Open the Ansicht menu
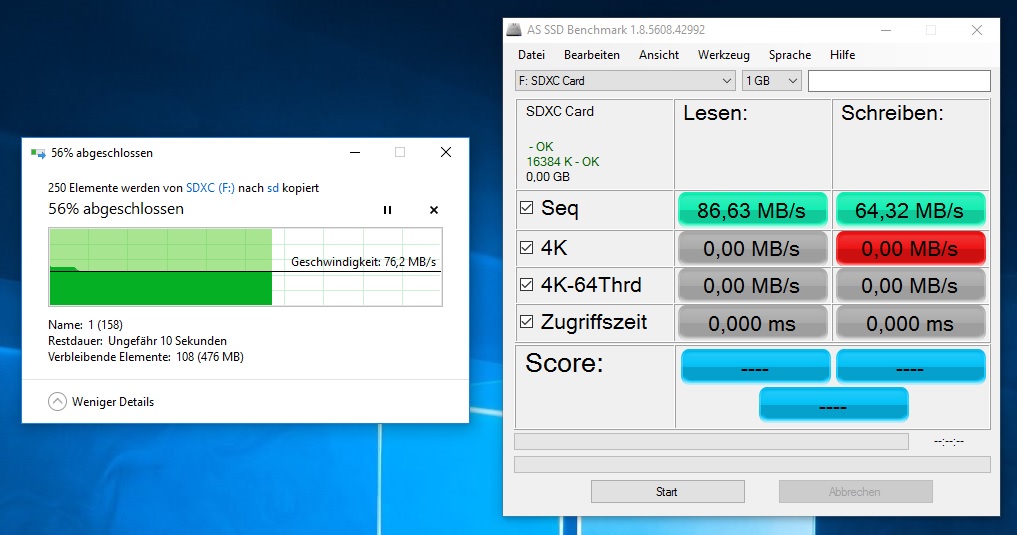Viewport: 1017px width, 535px height. click(x=658, y=55)
